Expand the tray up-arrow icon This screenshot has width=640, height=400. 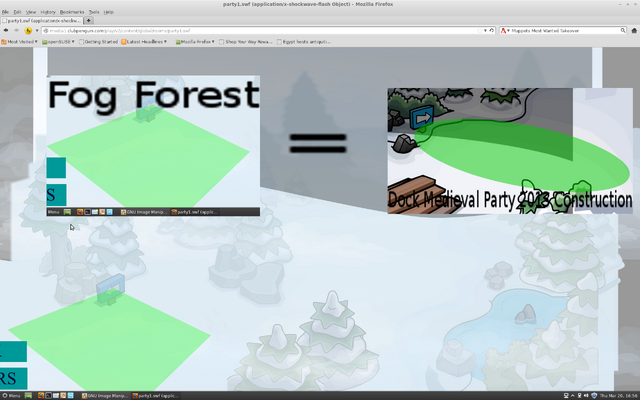click(x=573, y=396)
